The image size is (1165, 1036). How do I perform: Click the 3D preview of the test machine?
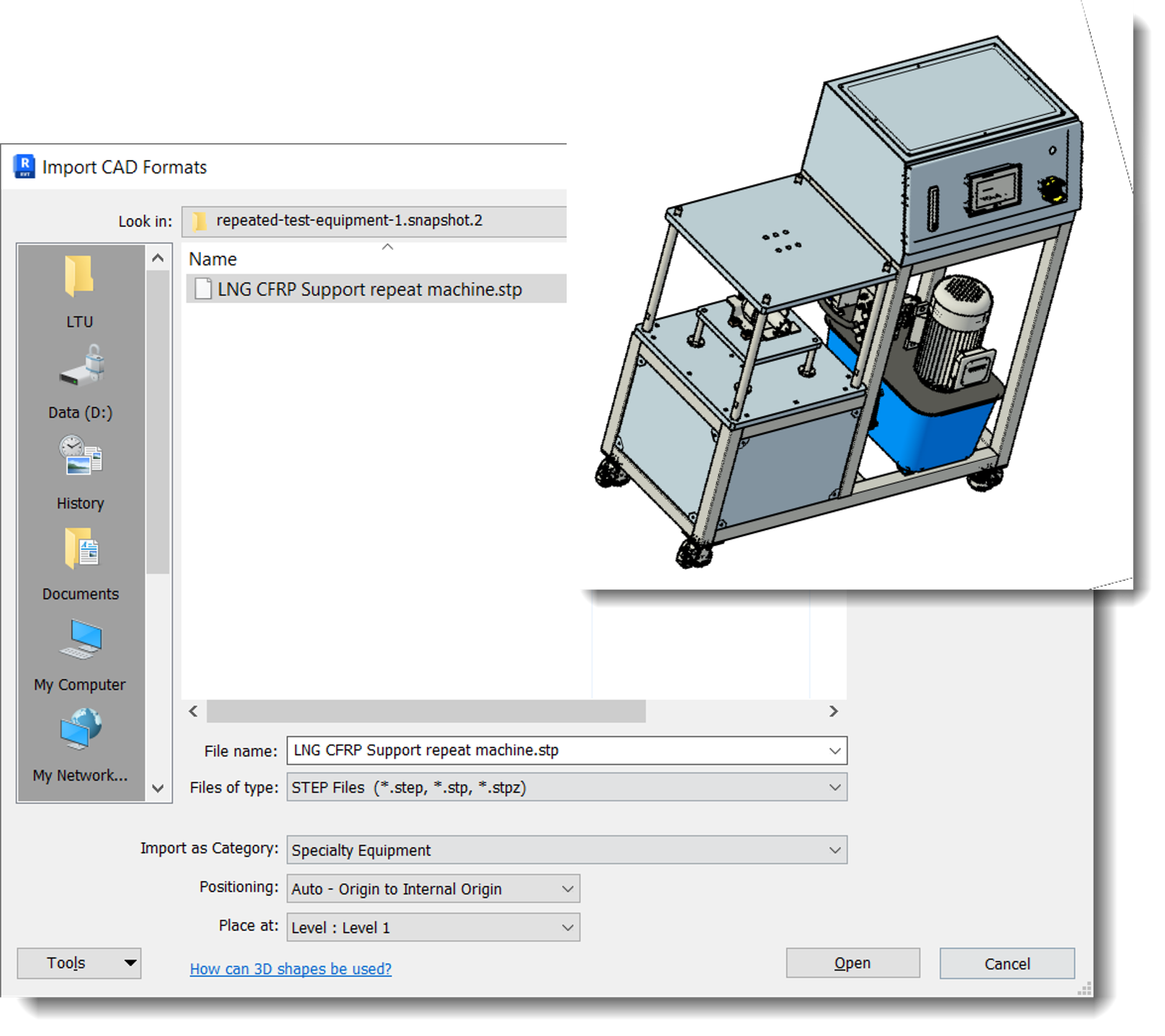[839, 302]
